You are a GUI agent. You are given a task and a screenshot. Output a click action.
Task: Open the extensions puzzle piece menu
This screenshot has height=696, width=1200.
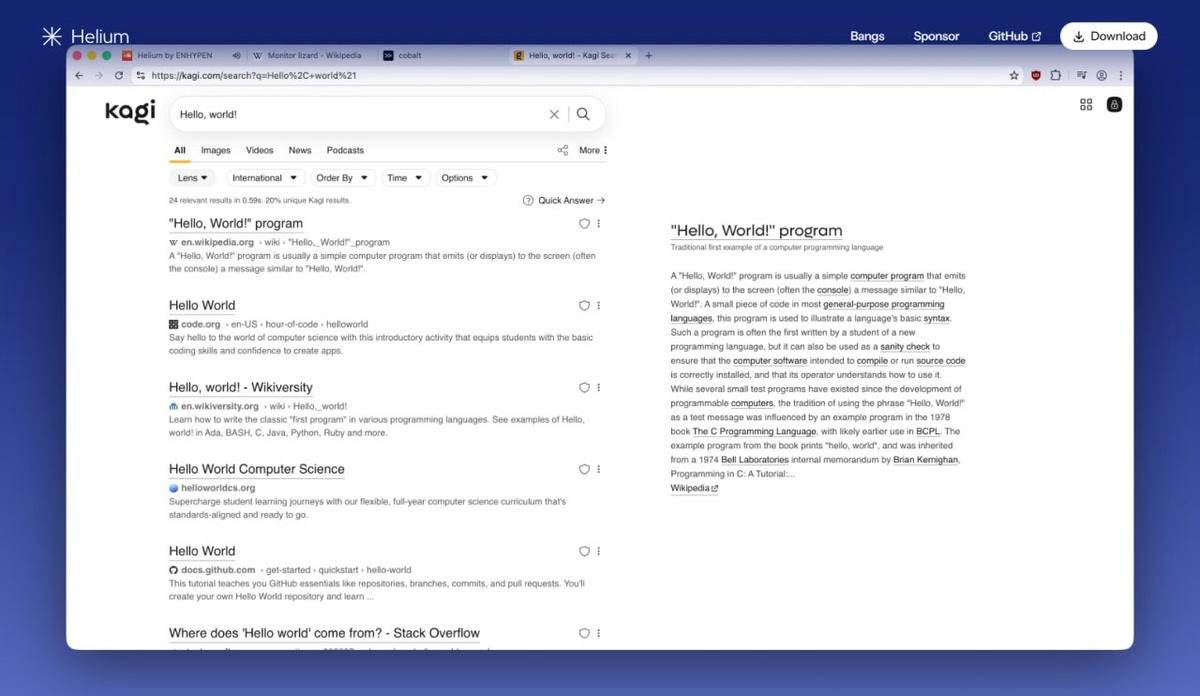pyautogui.click(x=1058, y=75)
